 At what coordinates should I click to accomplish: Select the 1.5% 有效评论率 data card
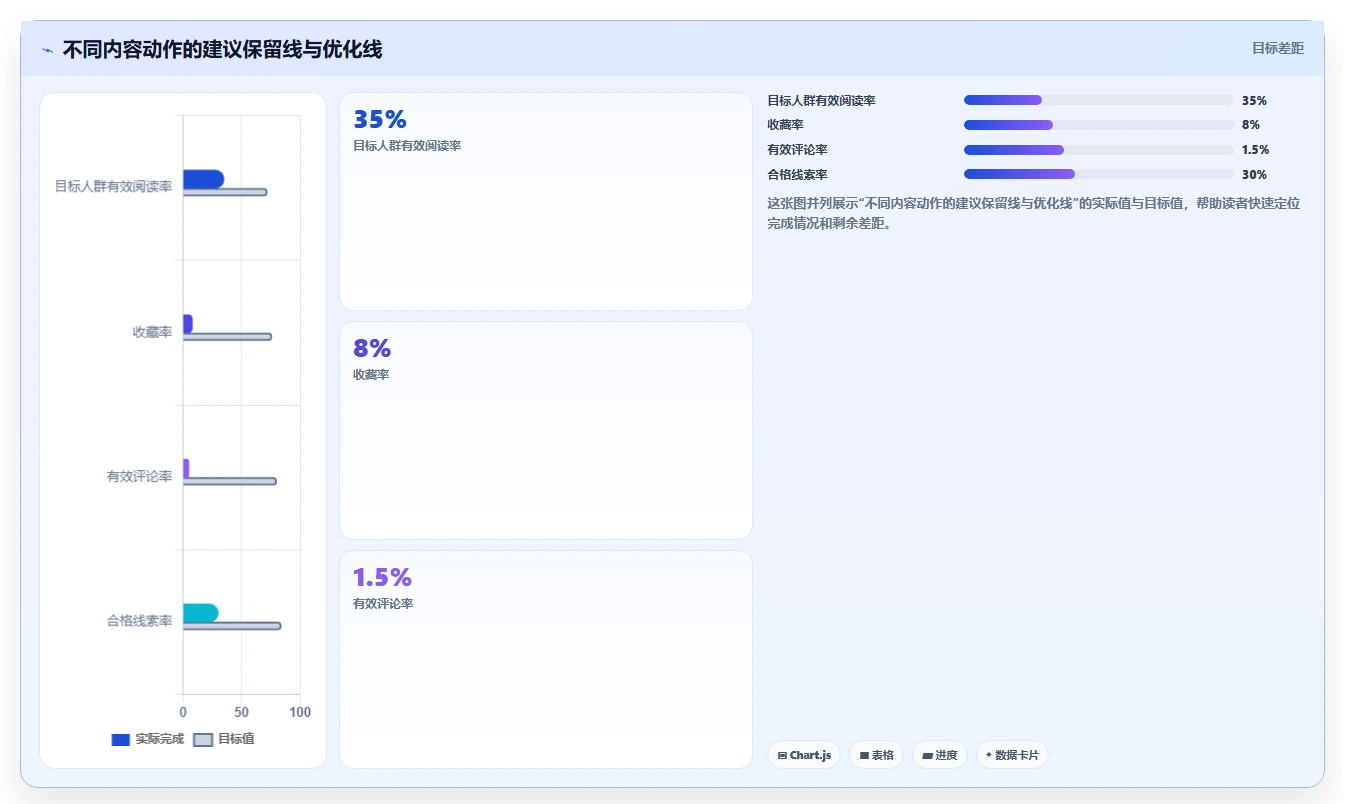pos(546,659)
